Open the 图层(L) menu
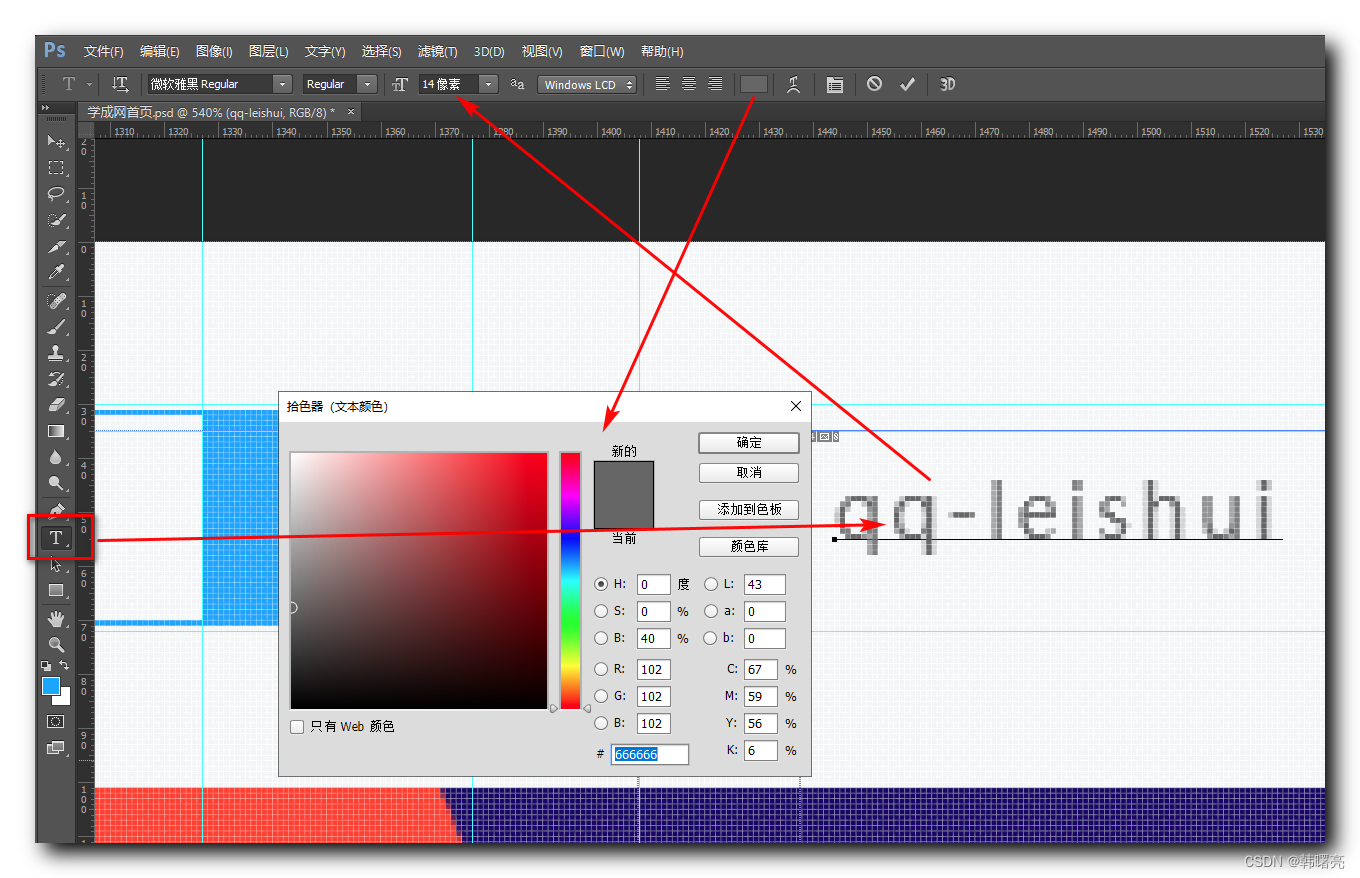The height and width of the screenshot is (878, 1360). [x=268, y=52]
